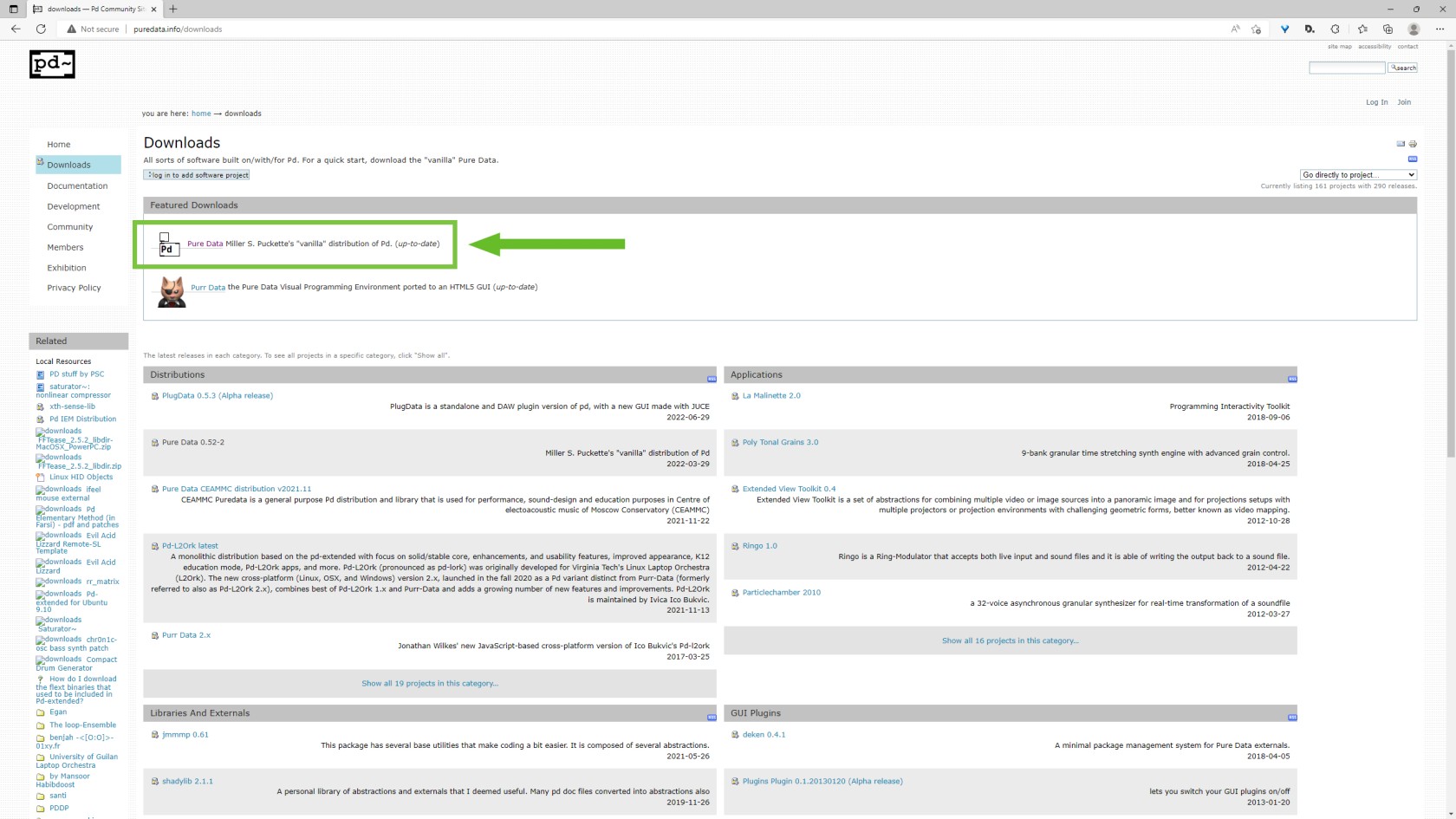Show all 16 projects in Applications
This screenshot has width=1456, height=819.
pyautogui.click(x=1011, y=640)
